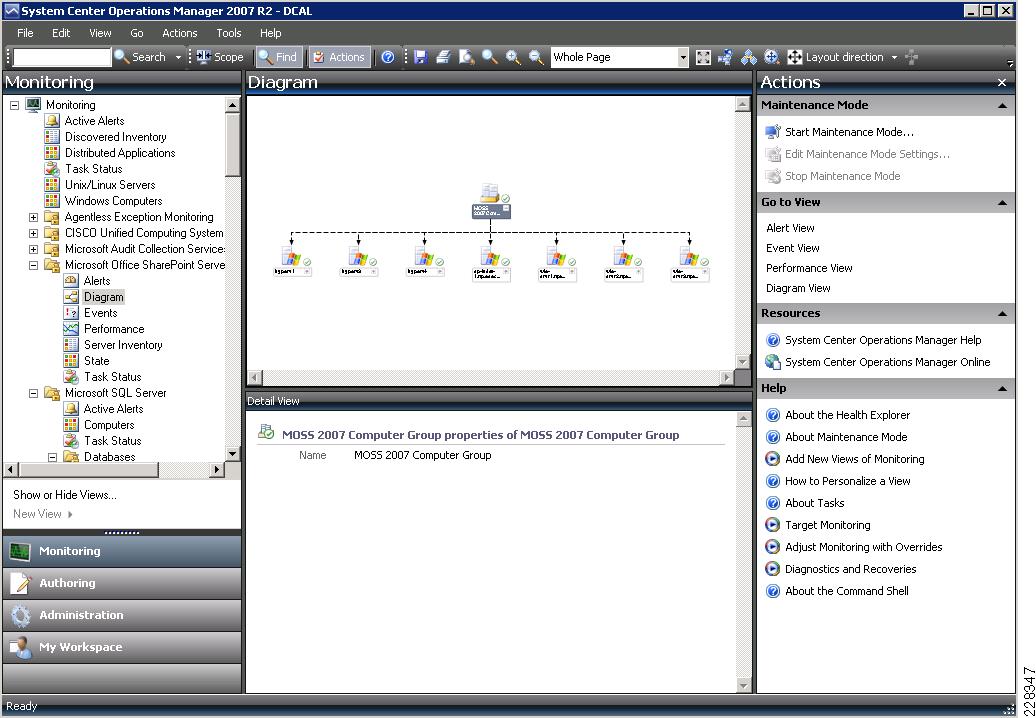1036x718 pixels.
Task: Click the blue question mark help toolbar icon
Action: coord(388,57)
